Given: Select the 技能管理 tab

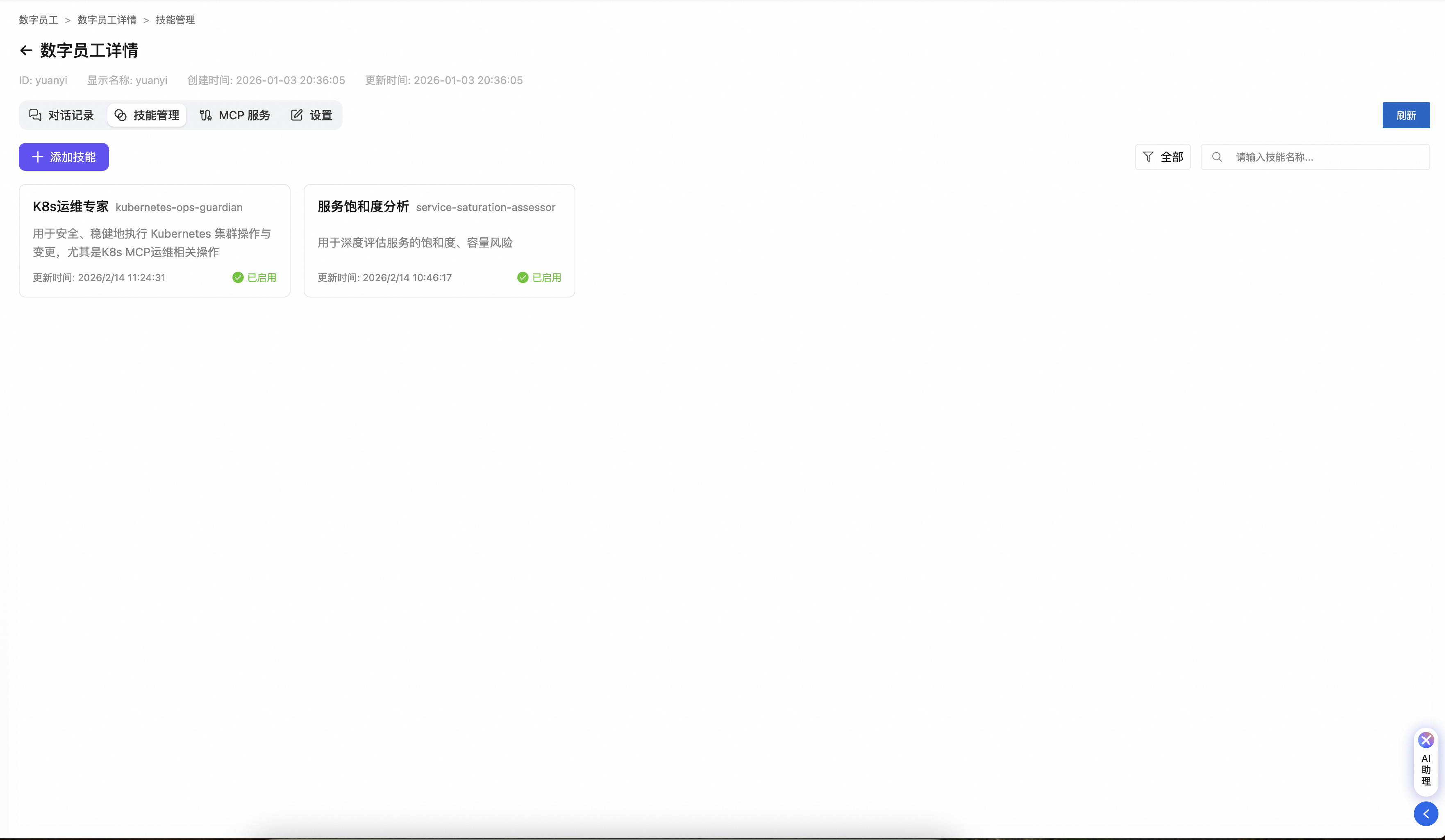Looking at the screenshot, I should pos(147,115).
